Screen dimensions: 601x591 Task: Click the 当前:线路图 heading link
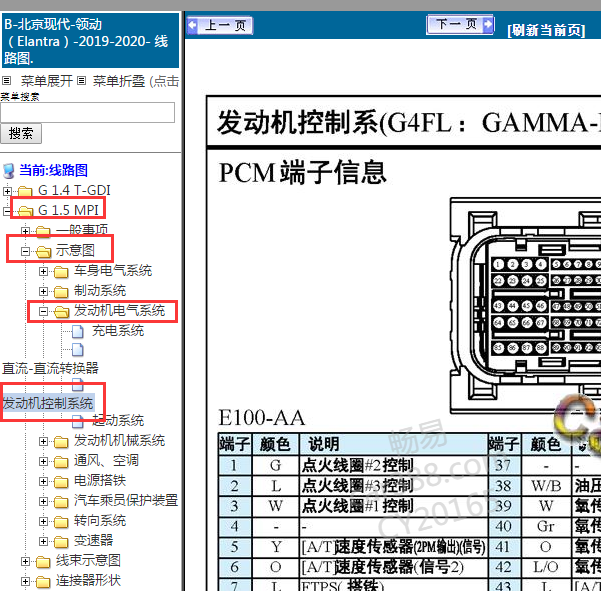point(53,170)
